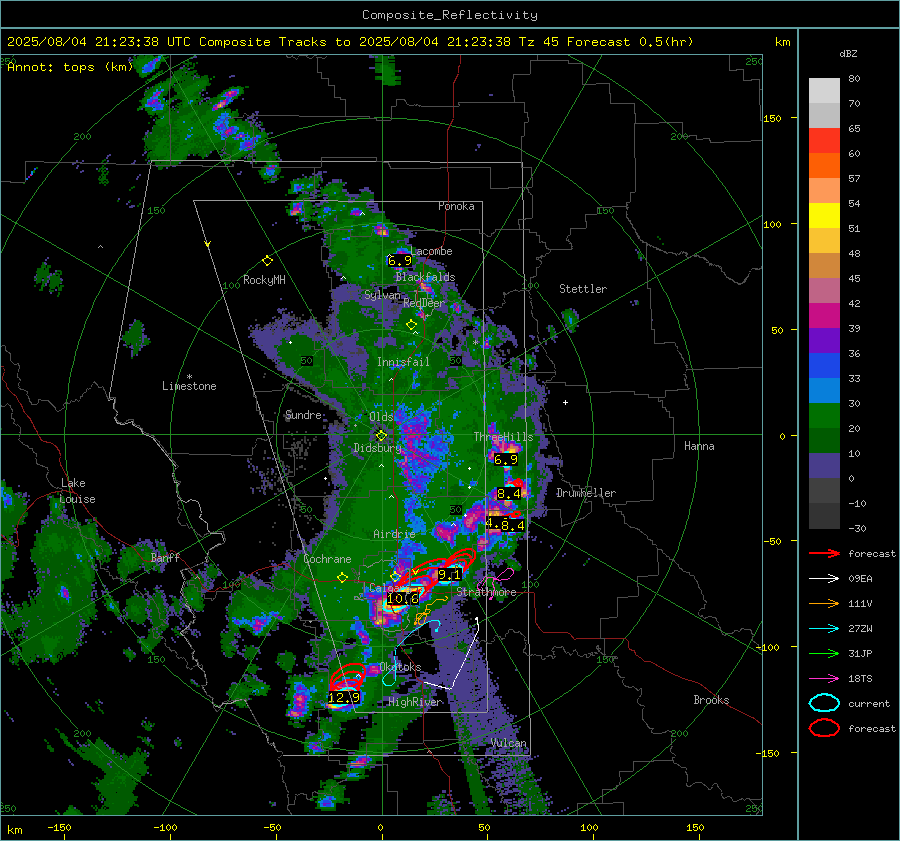
Task: Click the red forecast ellipse legend icon
Action: (824, 728)
